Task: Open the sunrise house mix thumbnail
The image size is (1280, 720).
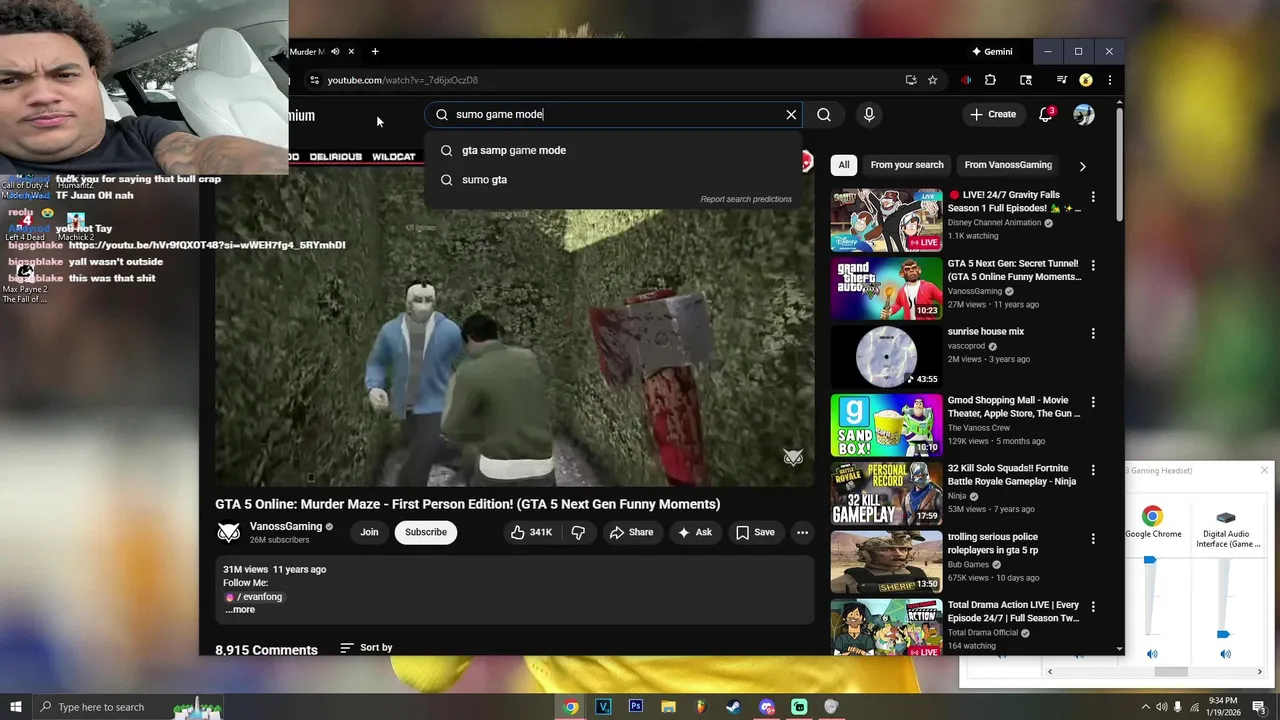Action: pyautogui.click(x=886, y=357)
